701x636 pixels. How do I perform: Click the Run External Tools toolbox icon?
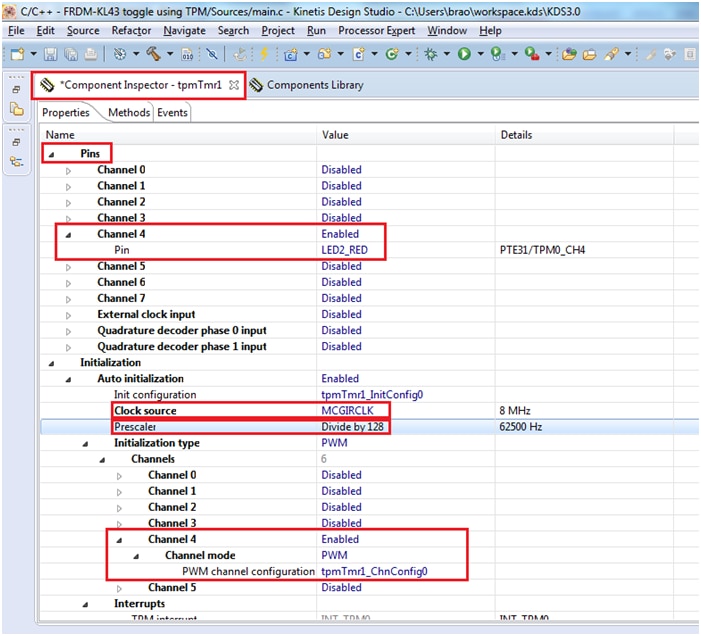tap(532, 54)
